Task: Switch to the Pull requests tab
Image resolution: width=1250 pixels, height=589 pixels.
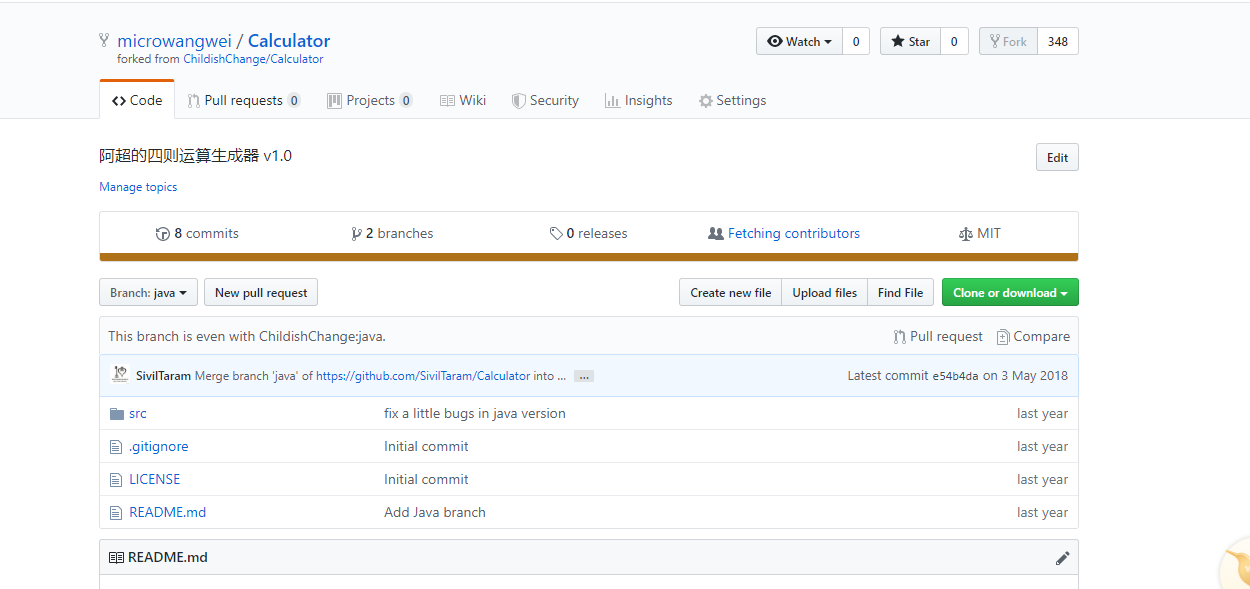Action: tap(243, 100)
